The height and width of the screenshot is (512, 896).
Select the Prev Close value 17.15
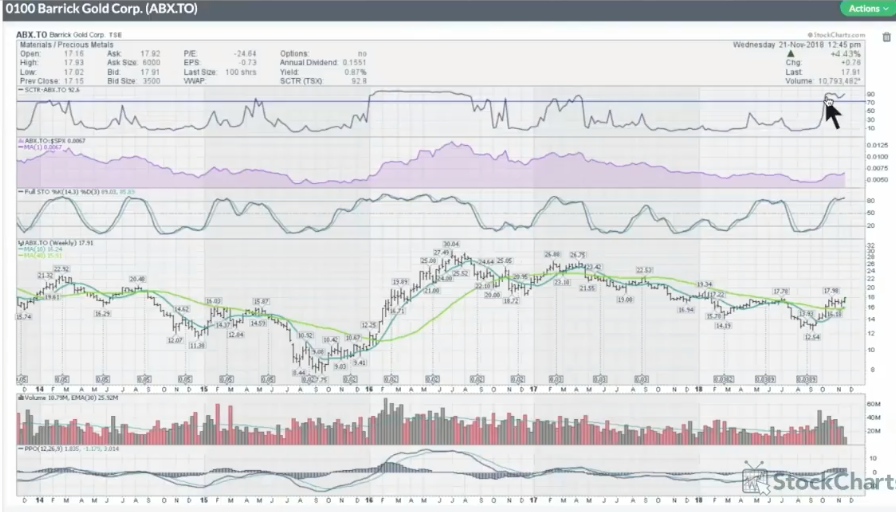point(74,81)
